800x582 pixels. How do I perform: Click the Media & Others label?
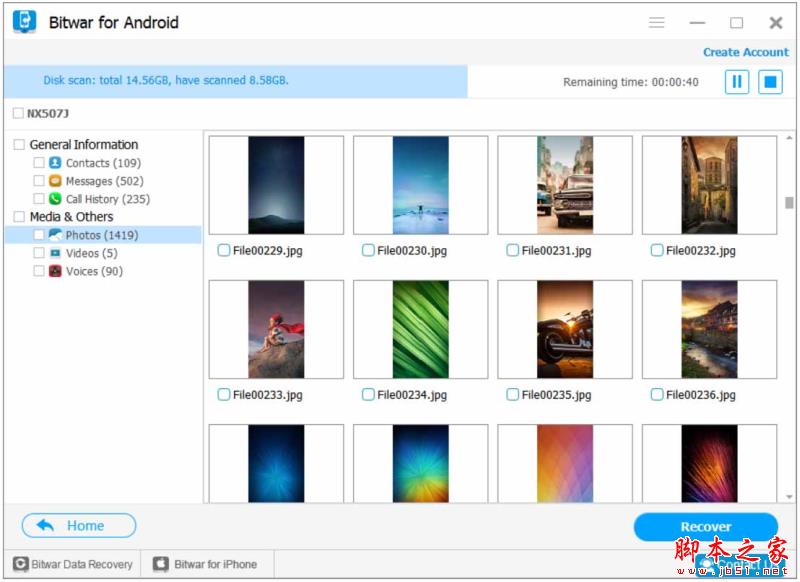point(71,217)
